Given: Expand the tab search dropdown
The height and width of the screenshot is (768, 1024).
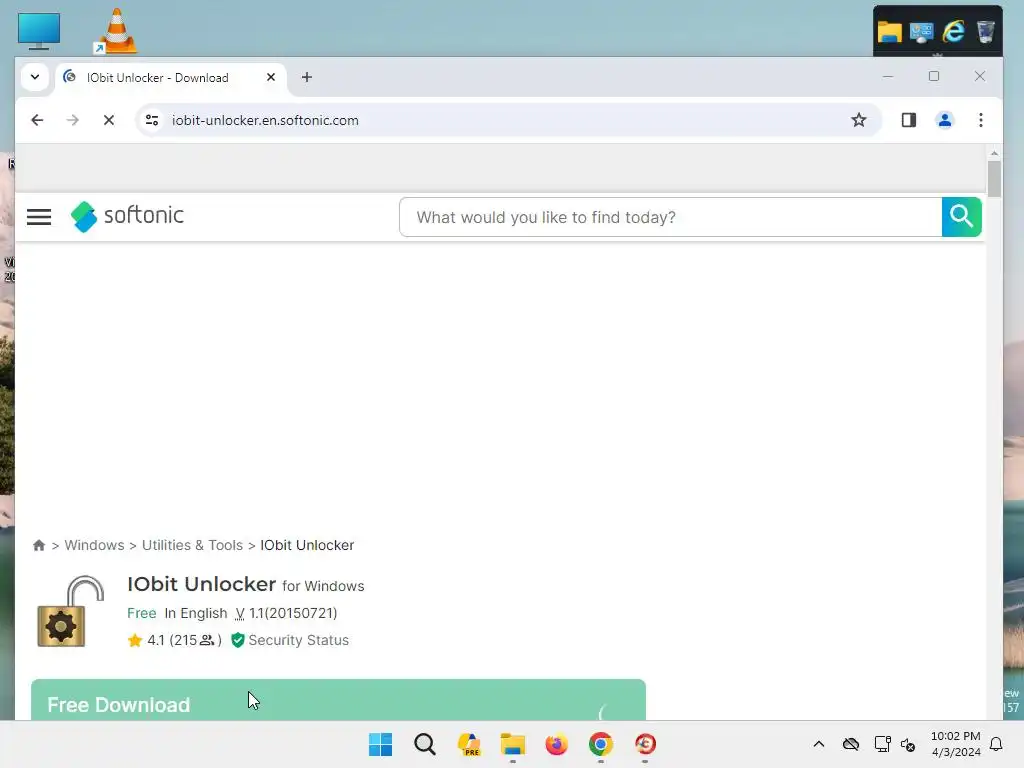Looking at the screenshot, I should [35, 77].
